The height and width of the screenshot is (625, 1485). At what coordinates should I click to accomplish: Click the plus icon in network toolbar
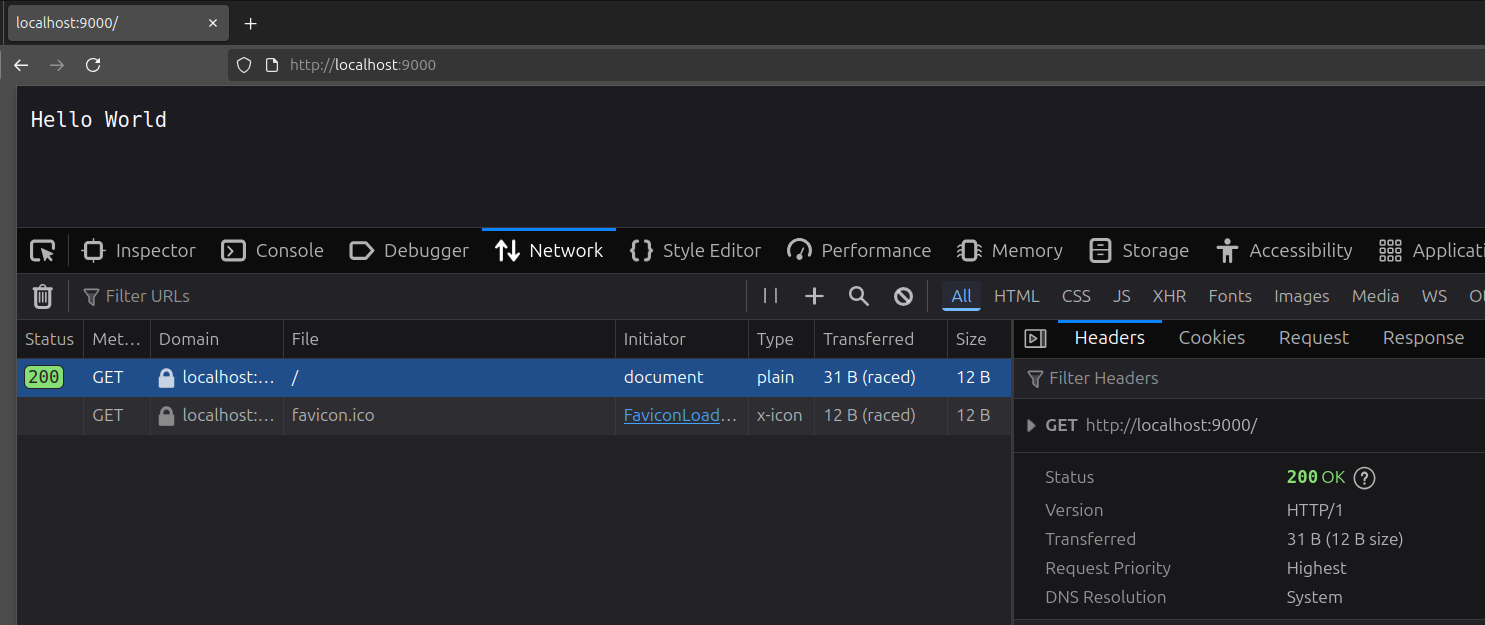click(814, 296)
